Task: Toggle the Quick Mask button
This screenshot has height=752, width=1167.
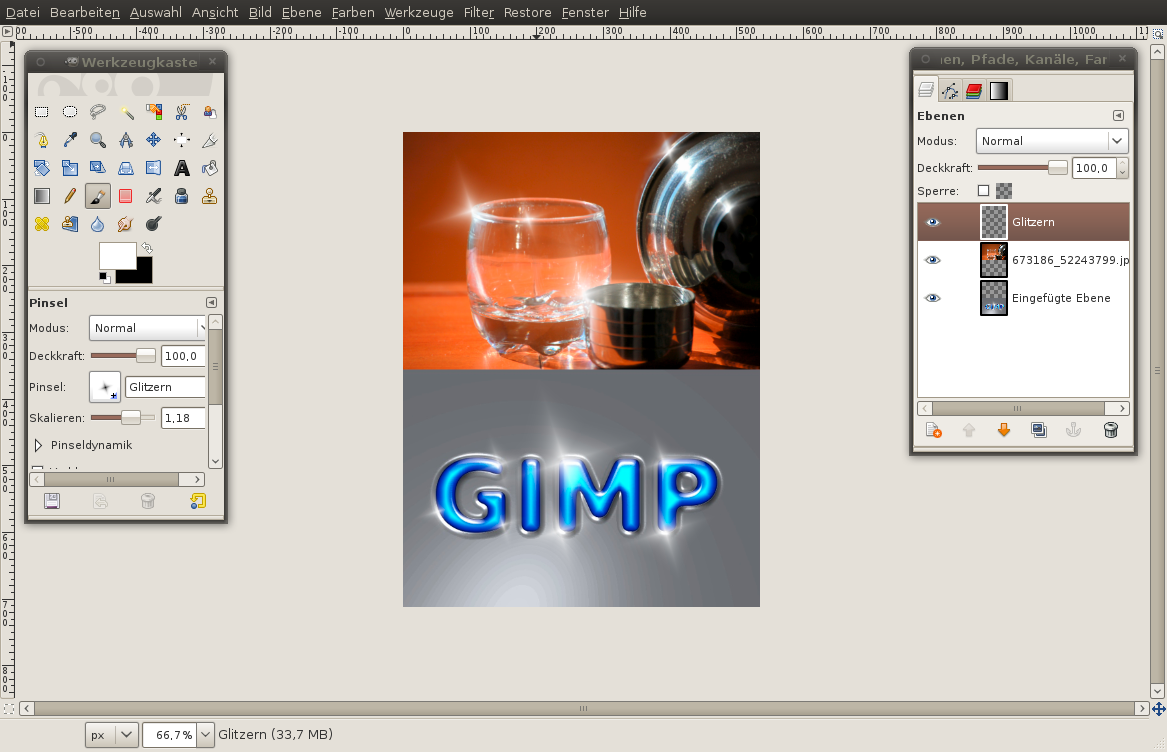Action: point(8,709)
